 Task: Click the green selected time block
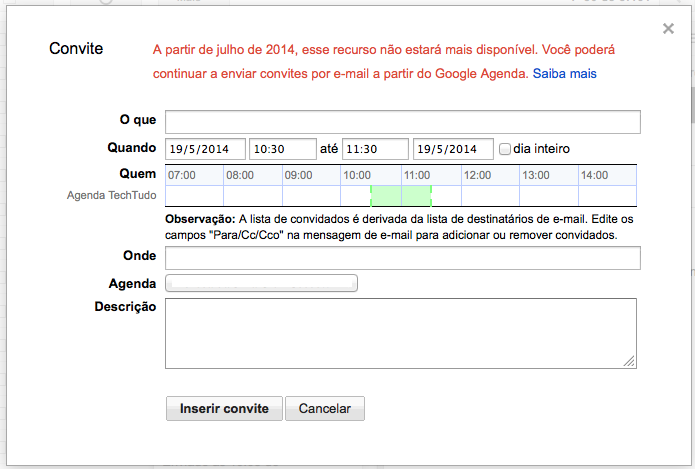[401, 196]
